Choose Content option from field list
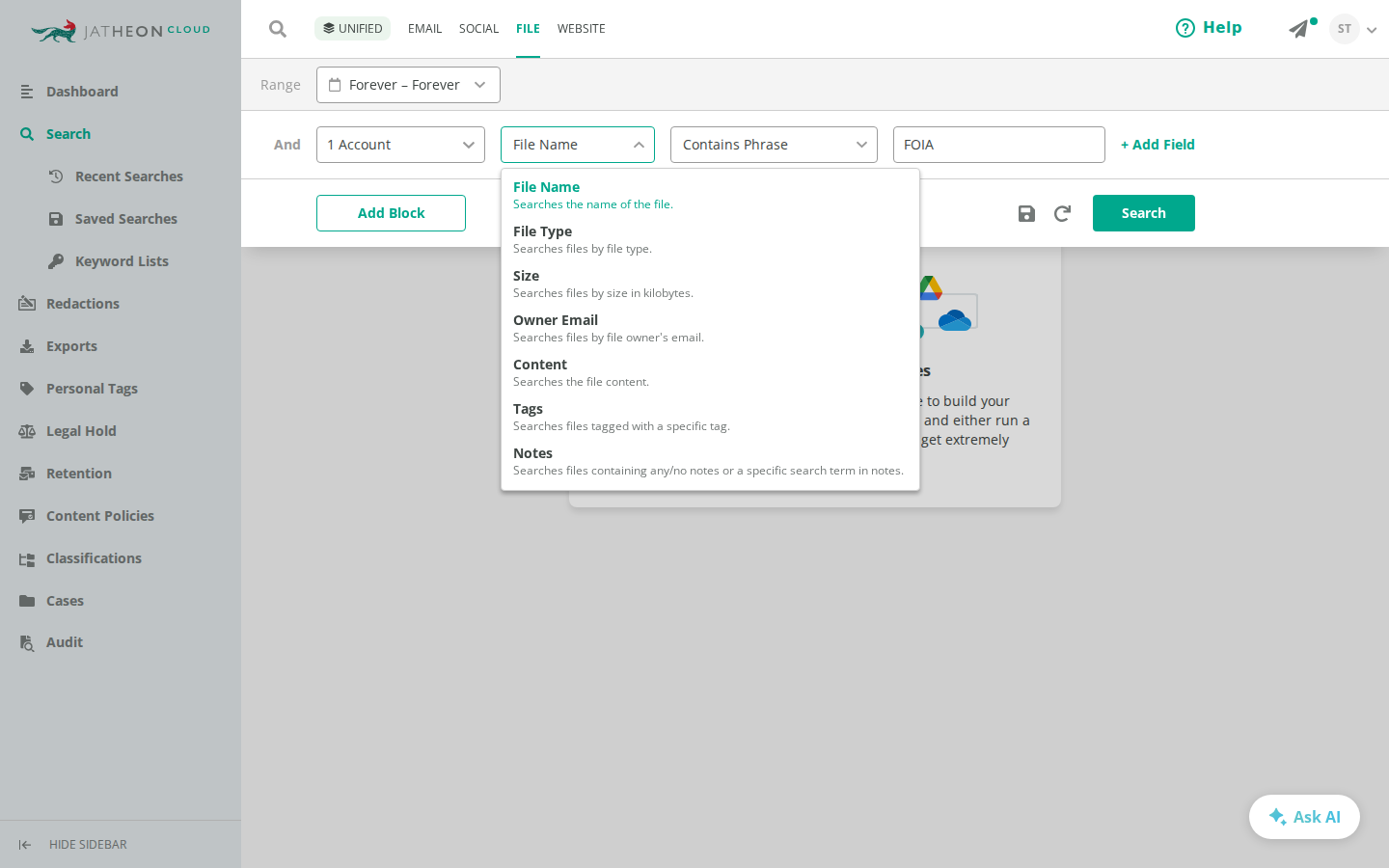Viewport: 1389px width, 868px height. [710, 372]
